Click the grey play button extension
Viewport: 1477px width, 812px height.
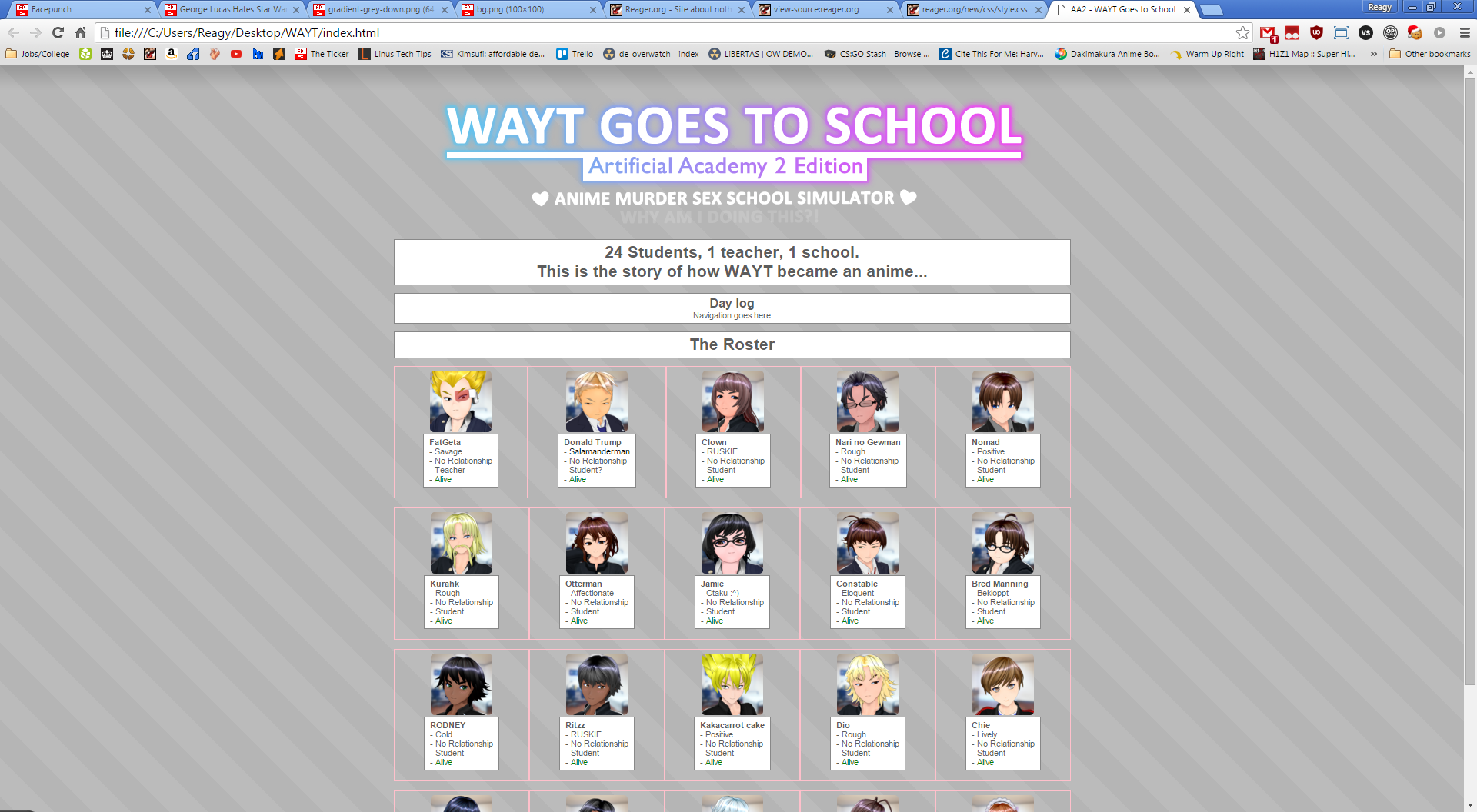1439,32
